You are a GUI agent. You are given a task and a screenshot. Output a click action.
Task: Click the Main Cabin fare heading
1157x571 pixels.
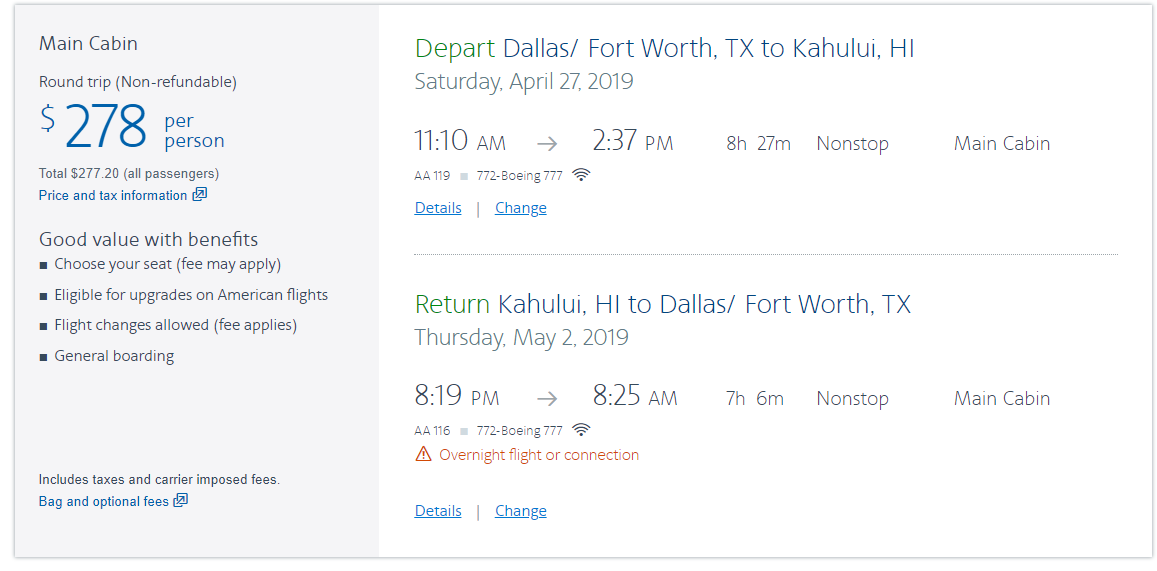coord(88,44)
